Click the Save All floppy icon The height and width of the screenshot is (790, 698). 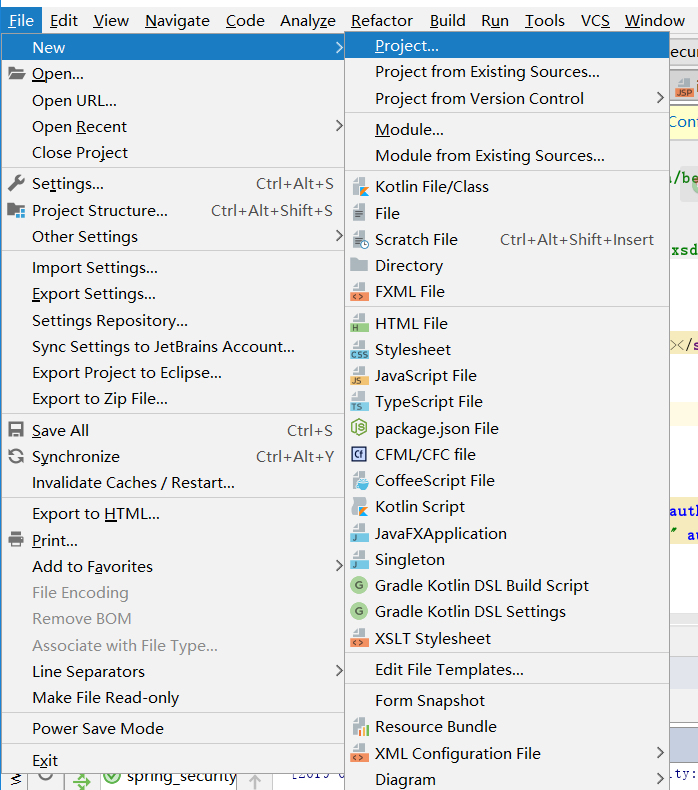point(16,430)
